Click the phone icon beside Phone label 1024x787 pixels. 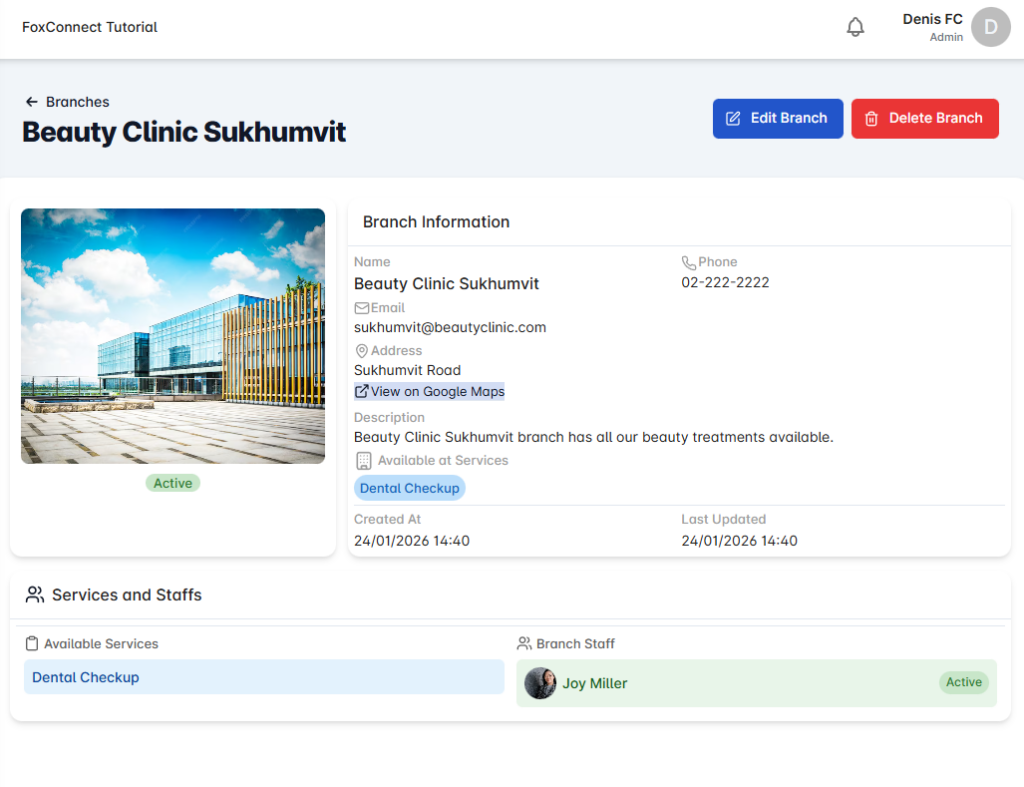(689, 262)
